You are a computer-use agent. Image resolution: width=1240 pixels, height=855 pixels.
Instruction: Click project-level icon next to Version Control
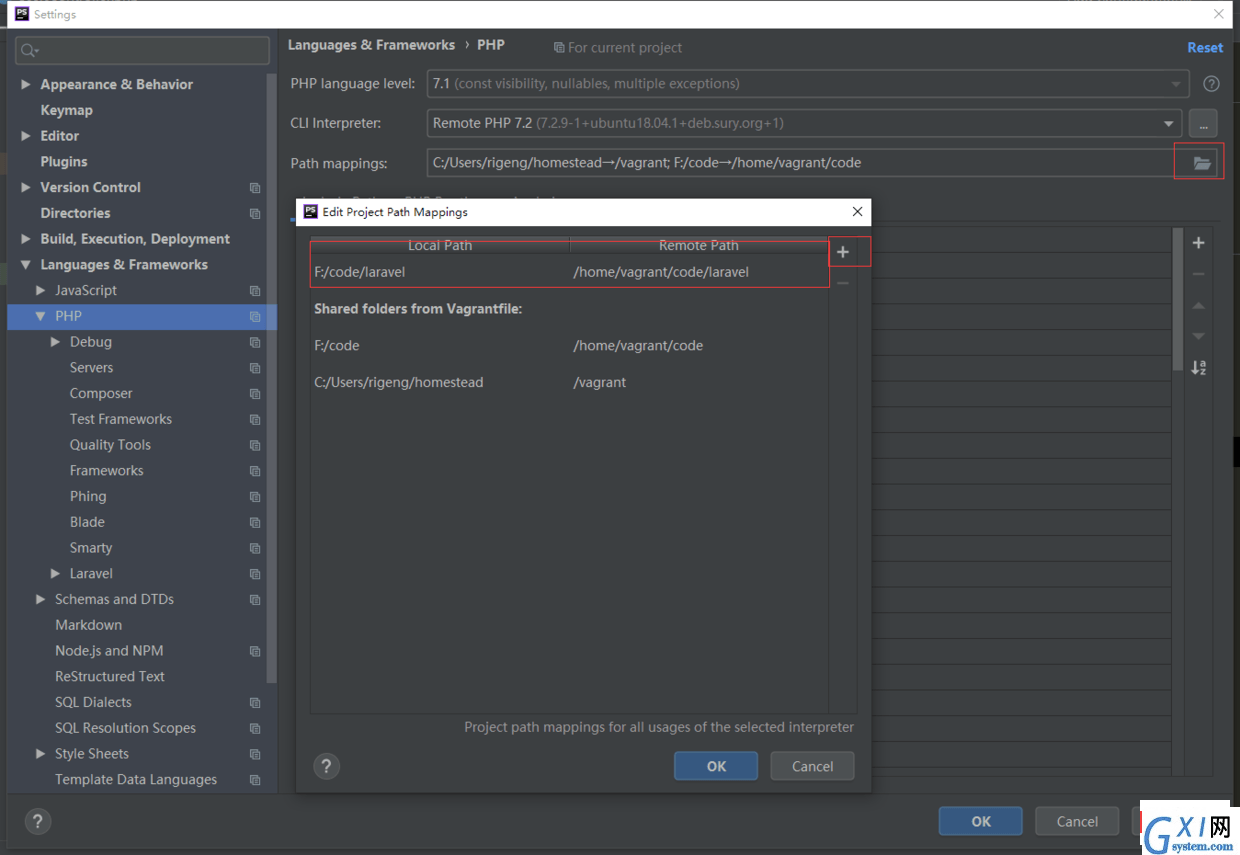(255, 188)
